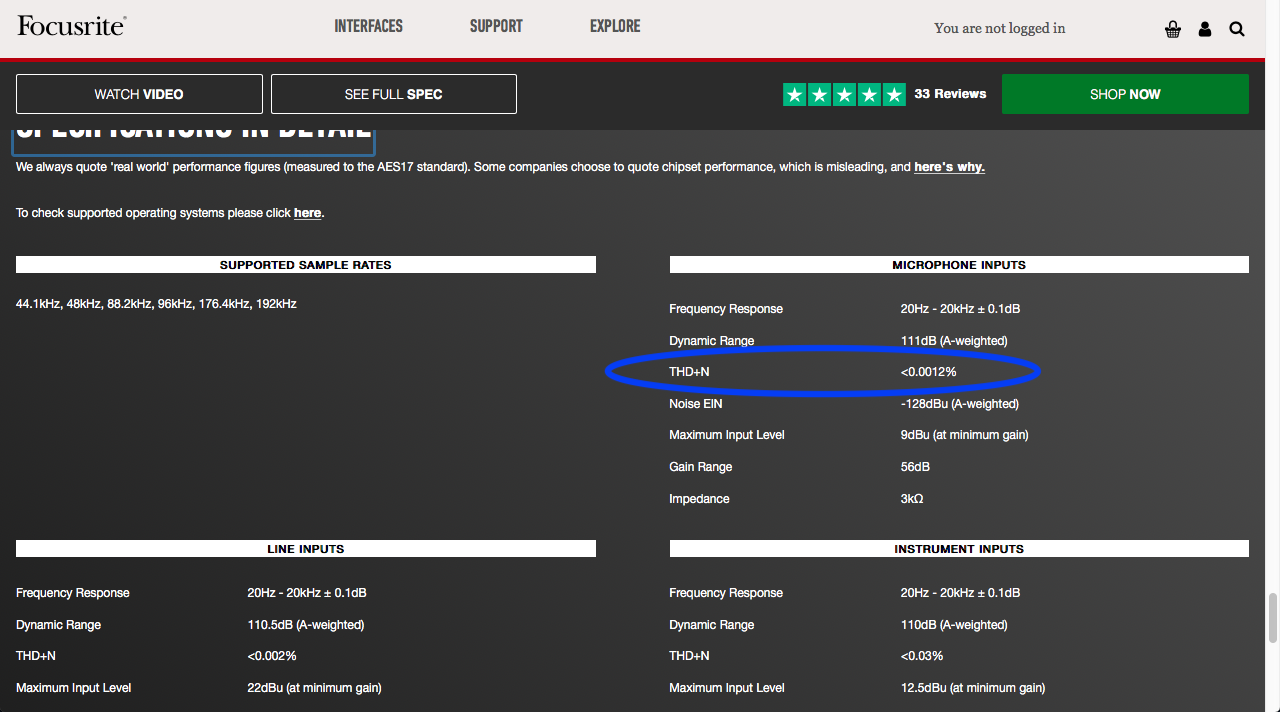Image resolution: width=1280 pixels, height=712 pixels.
Task: Expand the Explore navigation menu
Action: [615, 26]
